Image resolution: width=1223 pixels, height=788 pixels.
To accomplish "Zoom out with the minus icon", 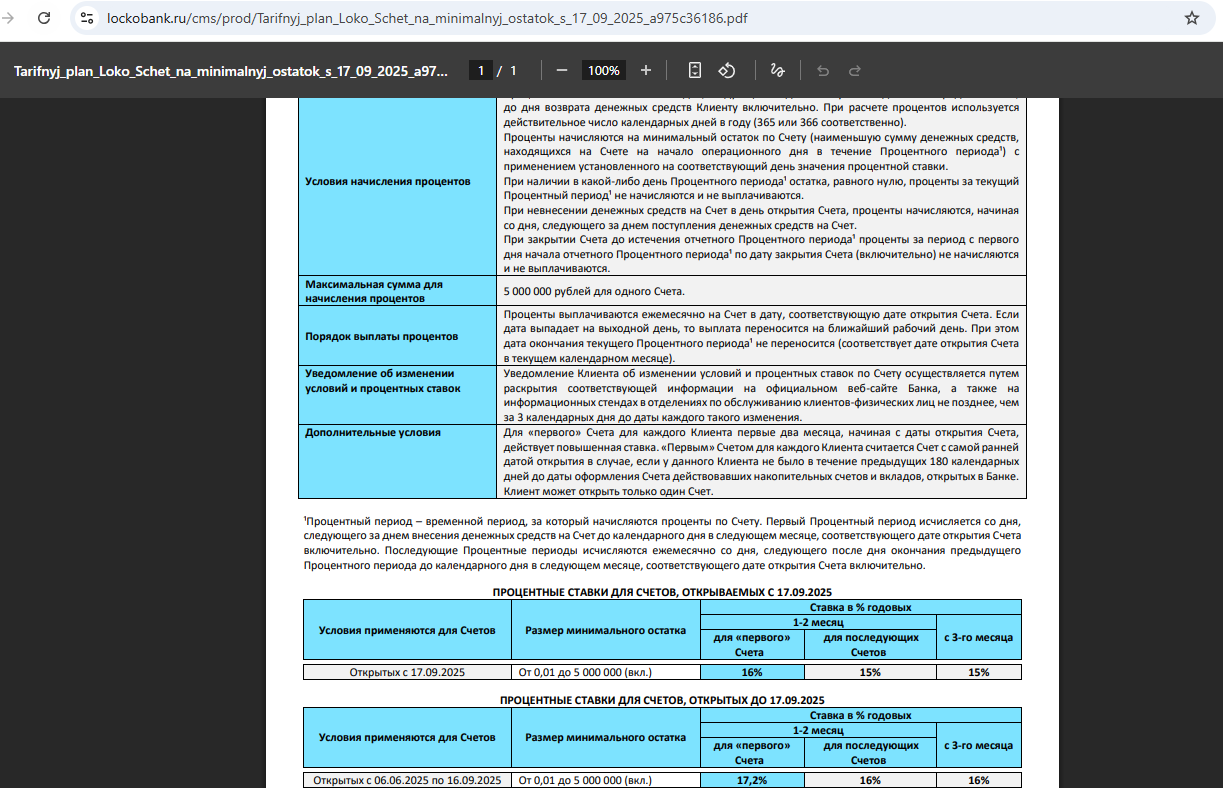I will 562,71.
